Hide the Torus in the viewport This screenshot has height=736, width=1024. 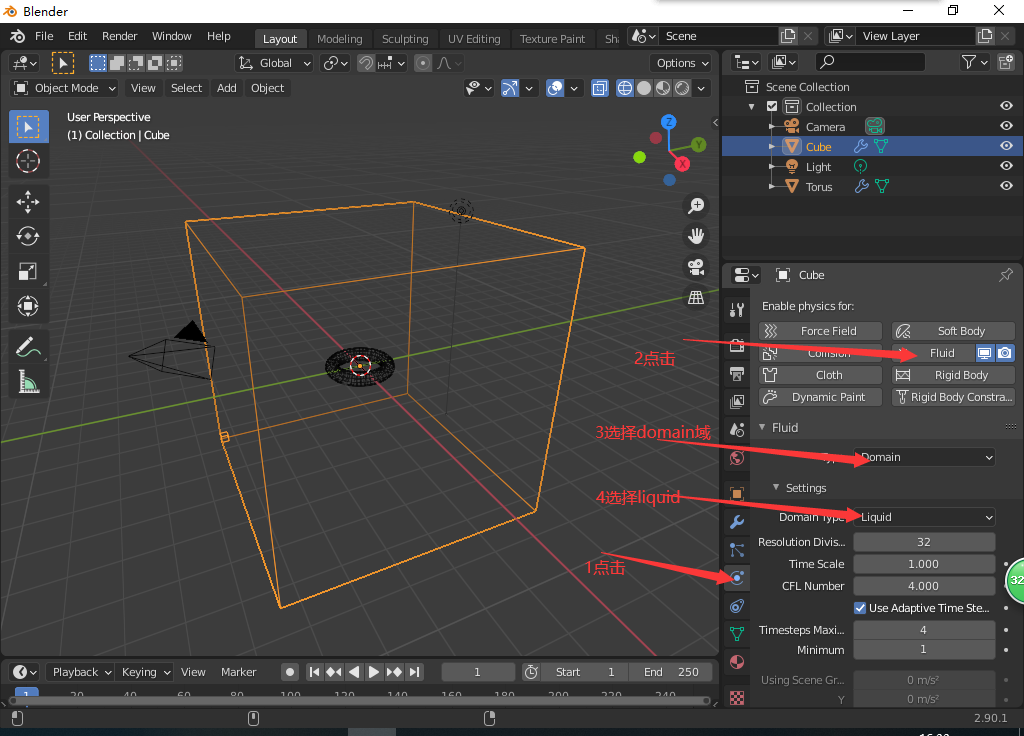(1005, 186)
